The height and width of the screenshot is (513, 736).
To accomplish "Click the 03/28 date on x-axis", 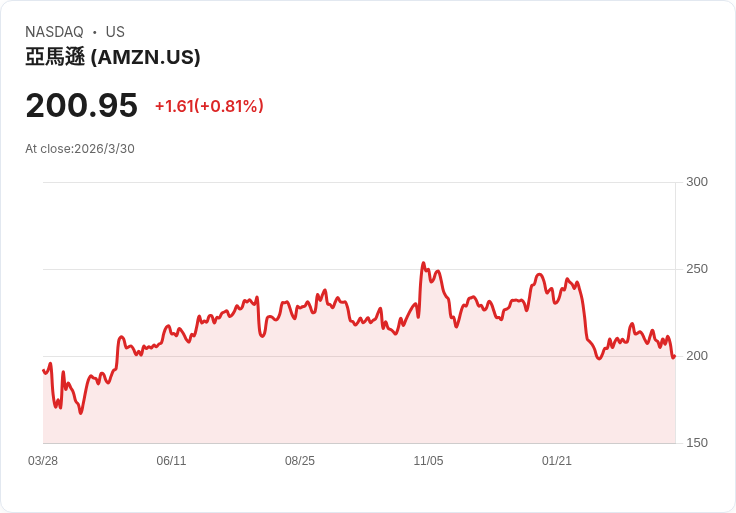I will (43, 461).
